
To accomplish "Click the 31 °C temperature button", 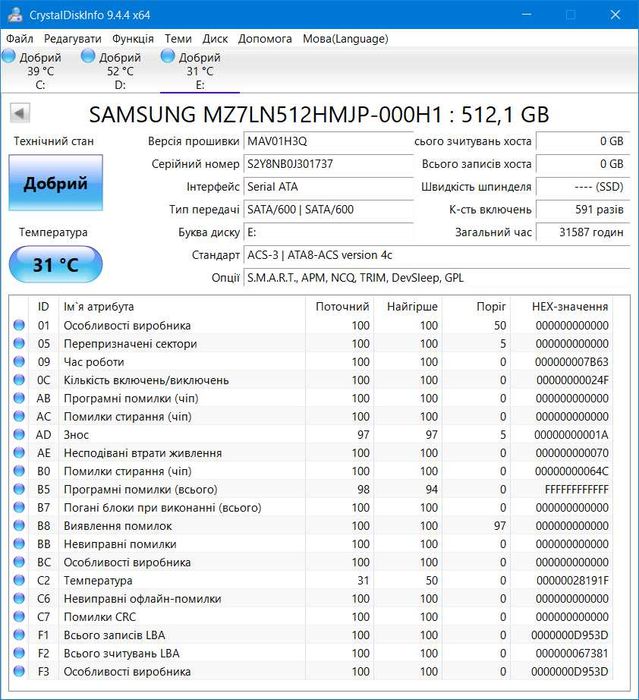I will (x=56, y=264).
